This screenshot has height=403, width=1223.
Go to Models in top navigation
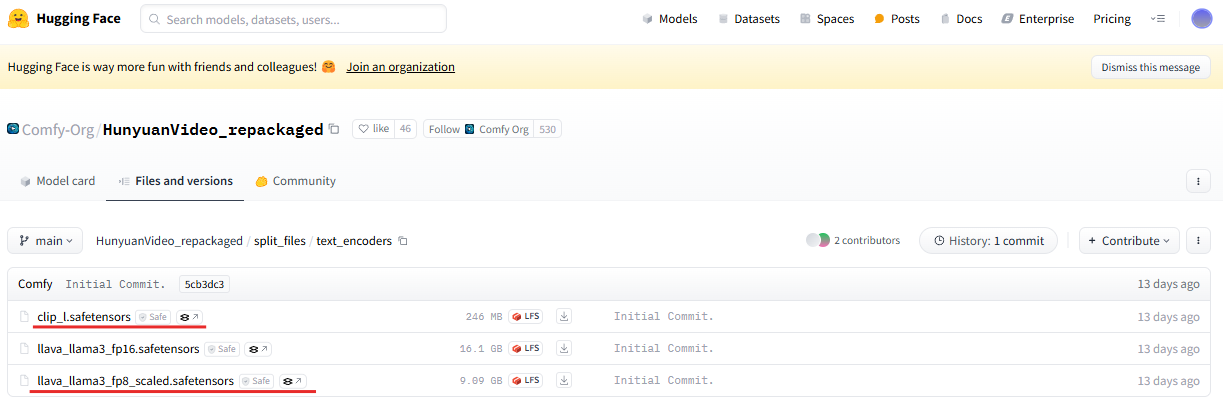coord(670,19)
